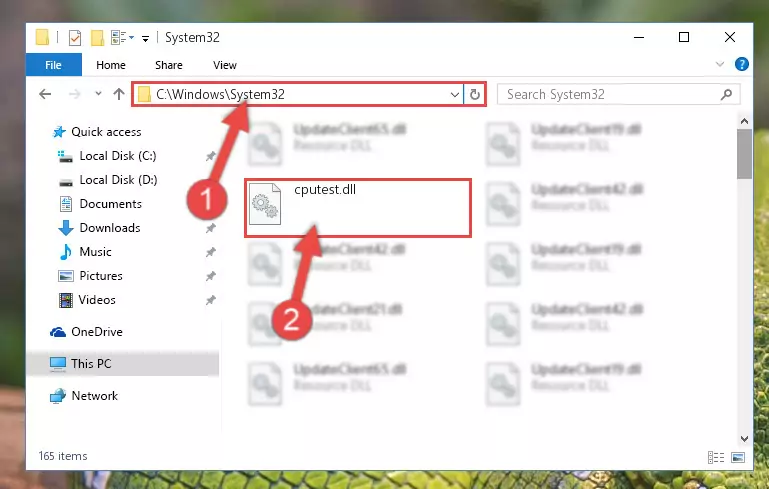
Task: Click the refresh button beside address bar
Action: (x=474, y=94)
